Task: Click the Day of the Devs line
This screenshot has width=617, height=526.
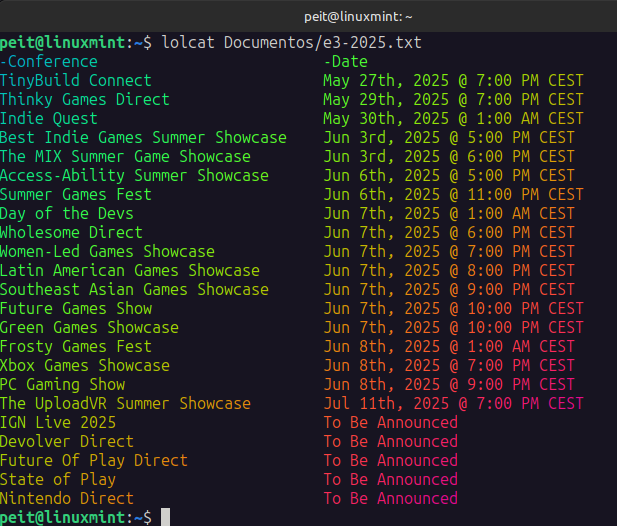Action: click(x=67, y=214)
